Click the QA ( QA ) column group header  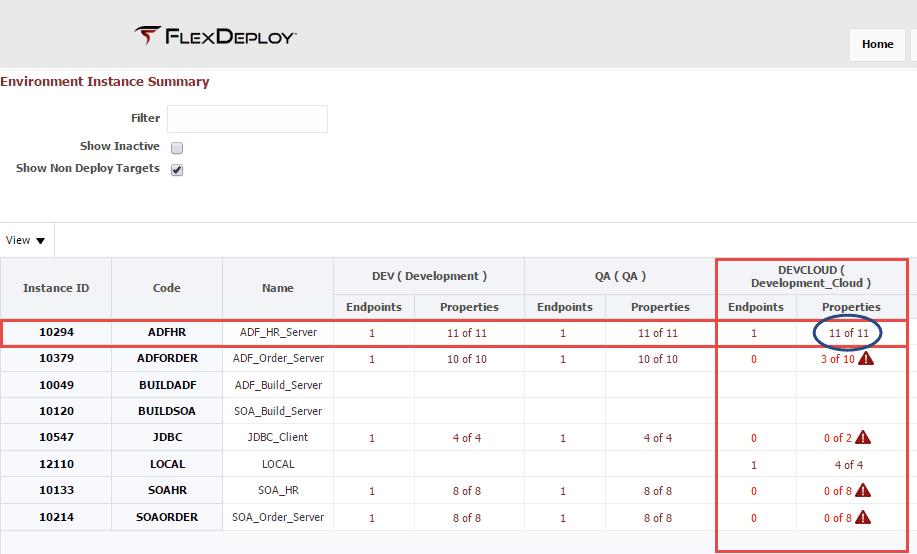[x=620, y=276]
